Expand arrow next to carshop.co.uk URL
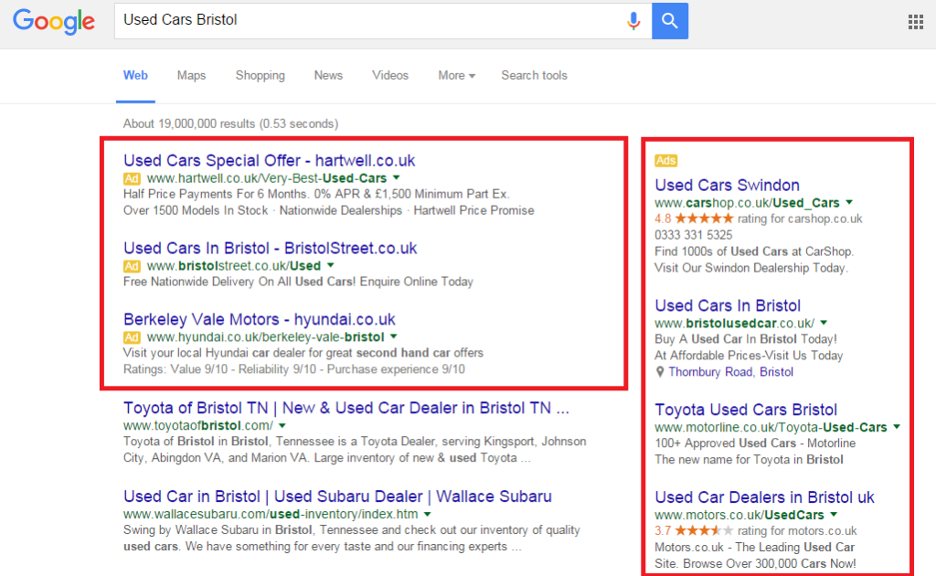 point(849,202)
